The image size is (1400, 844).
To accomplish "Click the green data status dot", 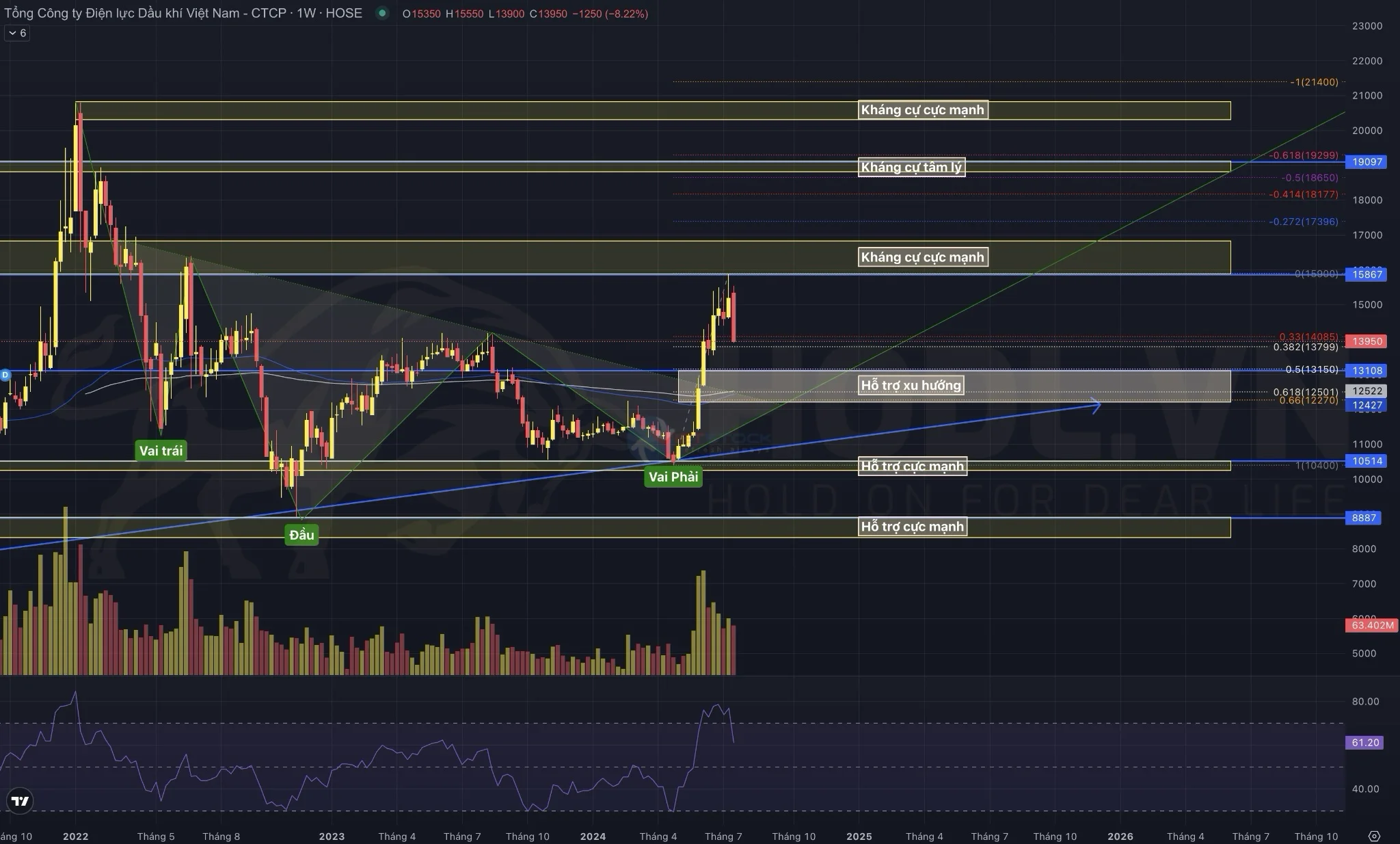I will (x=383, y=13).
